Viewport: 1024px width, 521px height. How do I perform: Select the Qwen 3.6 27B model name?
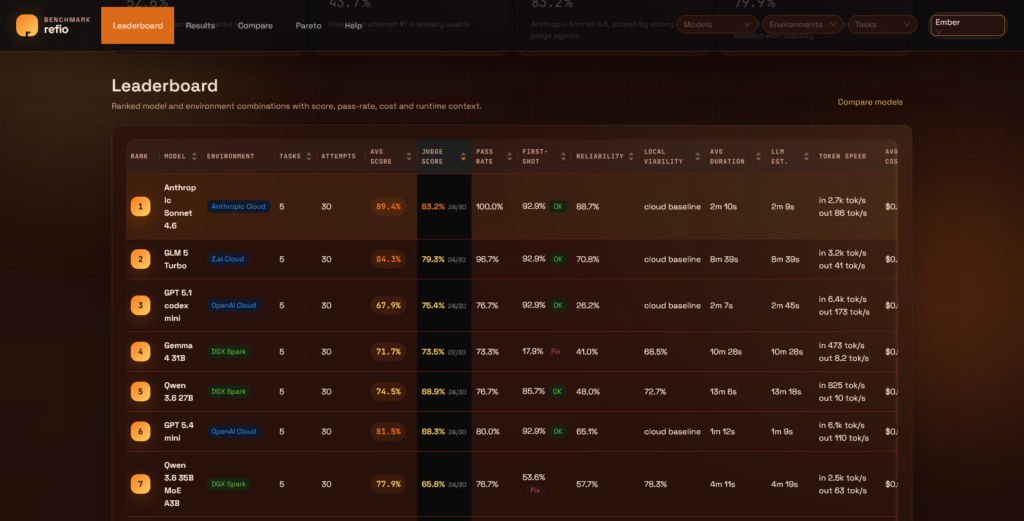[x=178, y=391]
